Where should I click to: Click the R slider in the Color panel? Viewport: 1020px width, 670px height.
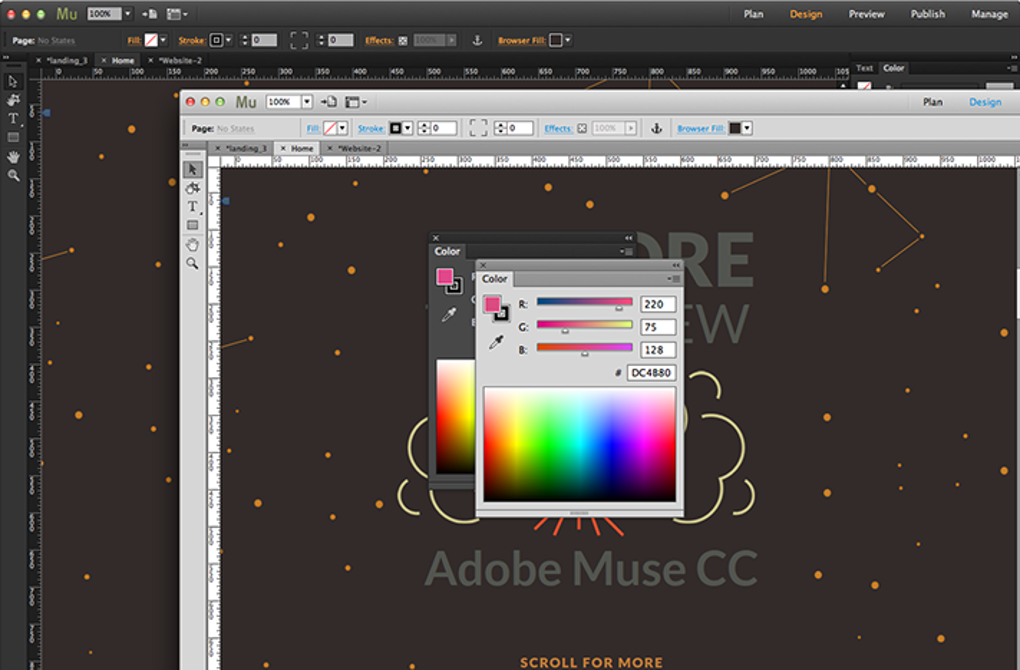[x=584, y=302]
